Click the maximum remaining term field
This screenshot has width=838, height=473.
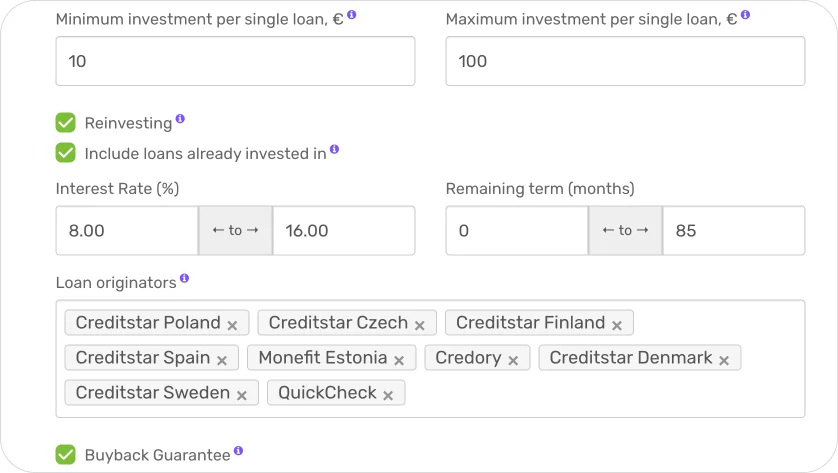pyautogui.click(x=733, y=231)
